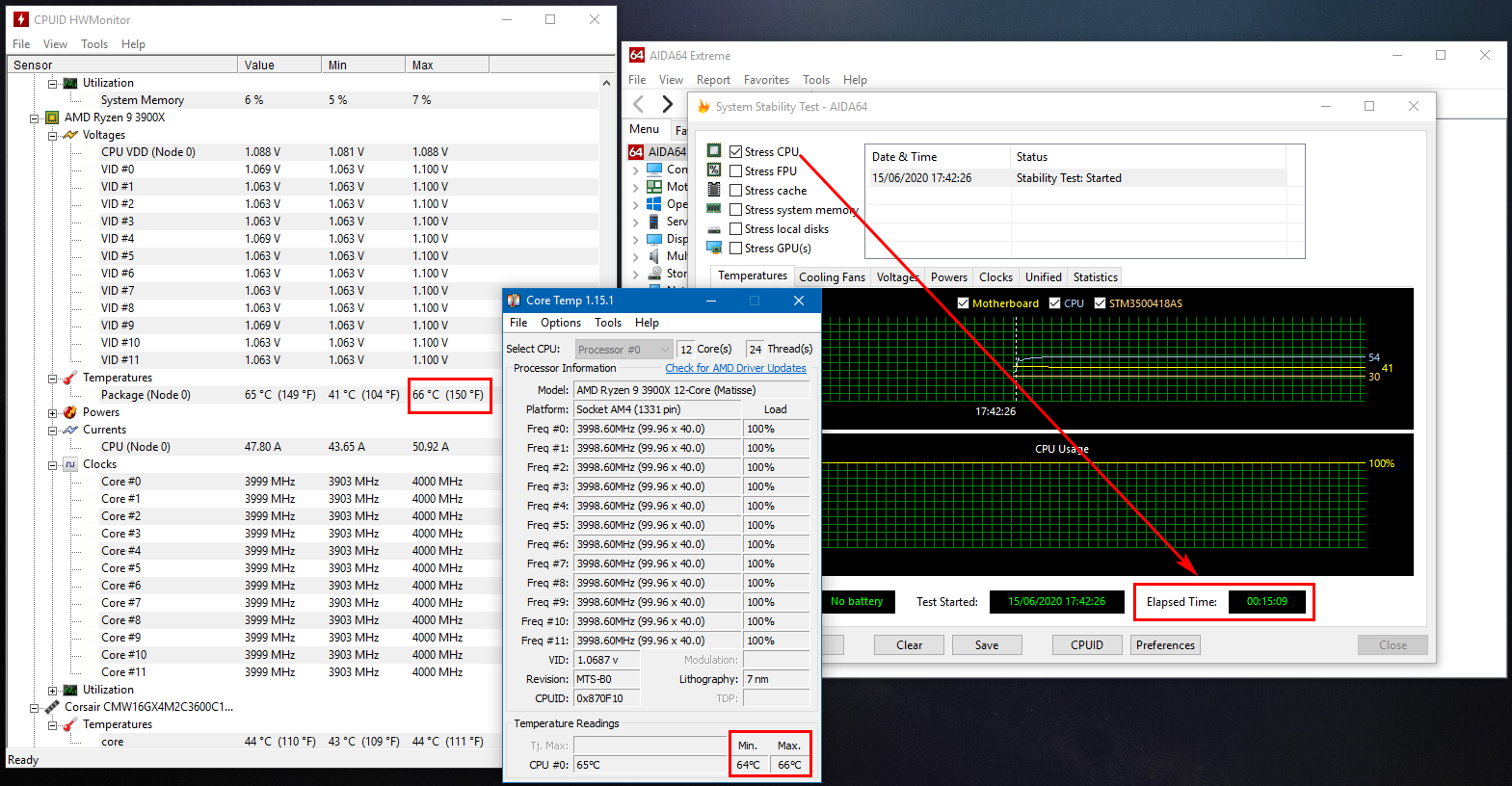Go forward using AIDA64 right arrow button
Image resolution: width=1512 pixels, height=786 pixels.
point(667,104)
